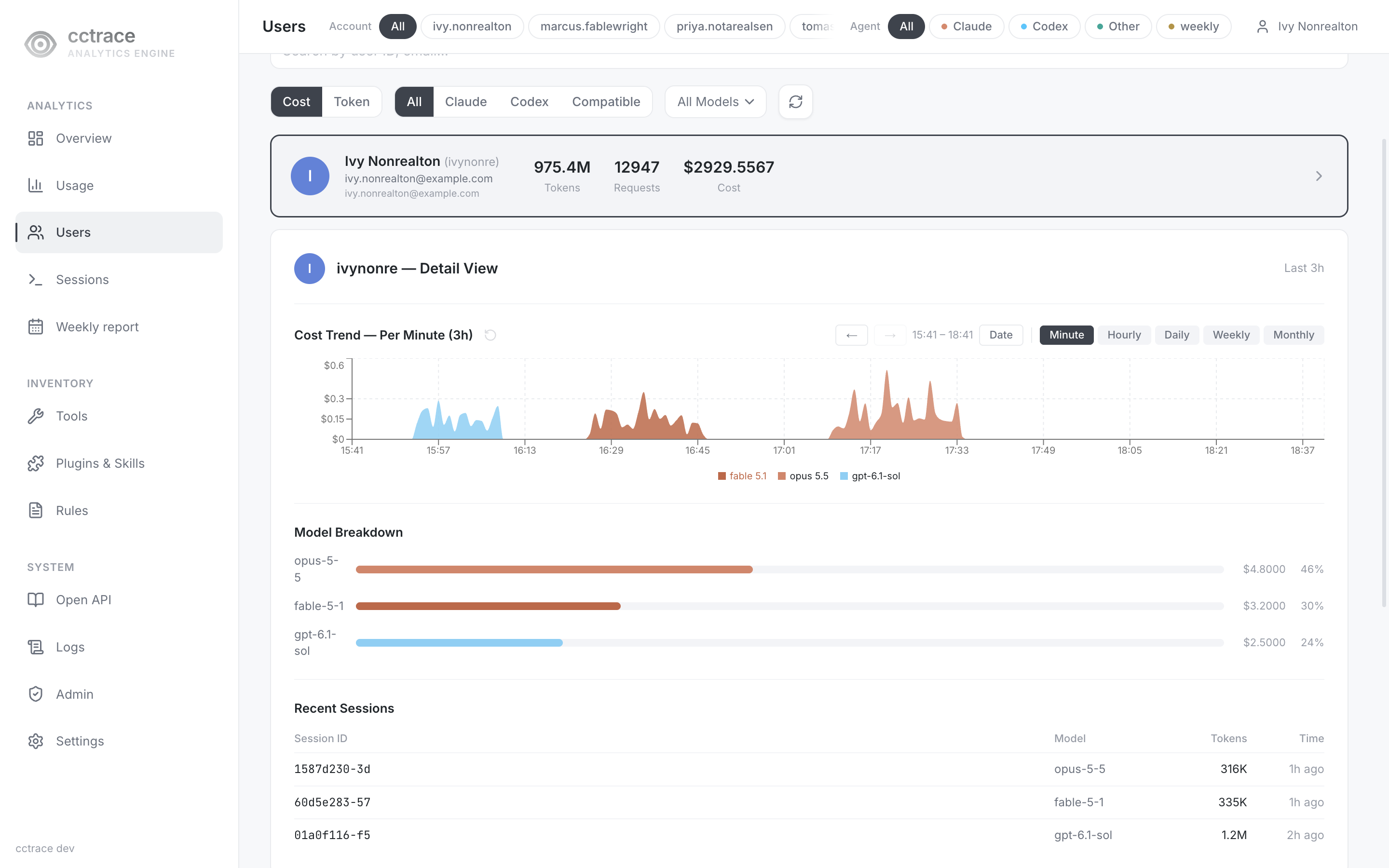The width and height of the screenshot is (1389, 868).
Task: Open Tools via its wrench icon
Action: 36,416
